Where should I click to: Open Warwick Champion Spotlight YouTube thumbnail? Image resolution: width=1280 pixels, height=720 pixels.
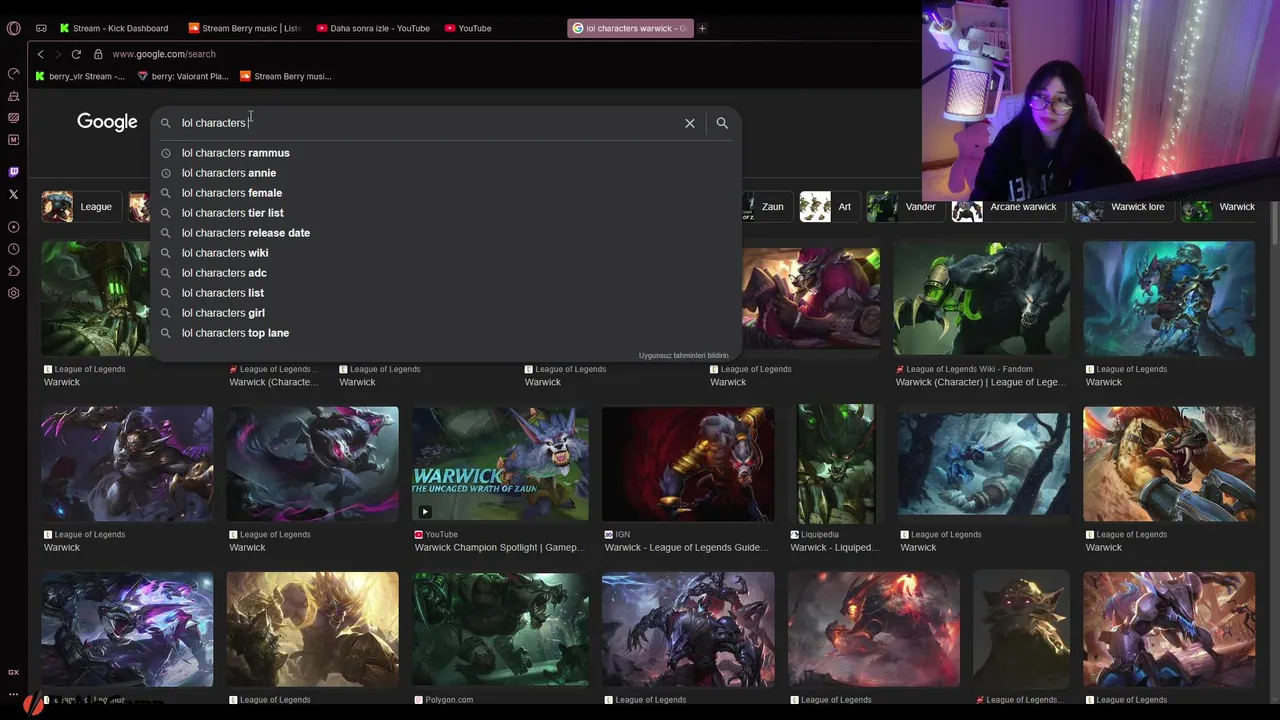click(x=500, y=463)
